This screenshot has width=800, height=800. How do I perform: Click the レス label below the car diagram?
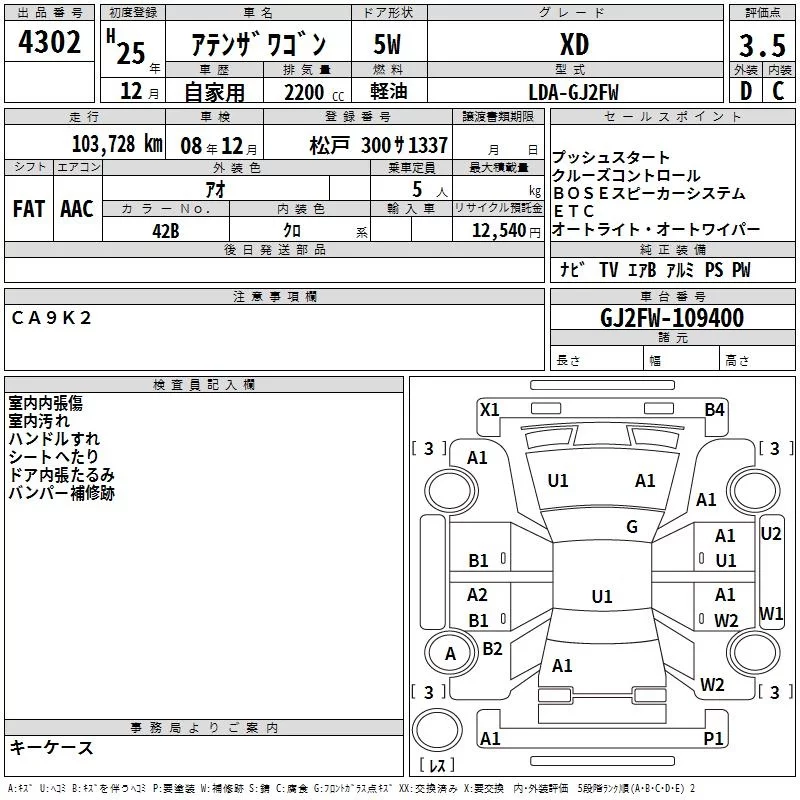point(437,766)
